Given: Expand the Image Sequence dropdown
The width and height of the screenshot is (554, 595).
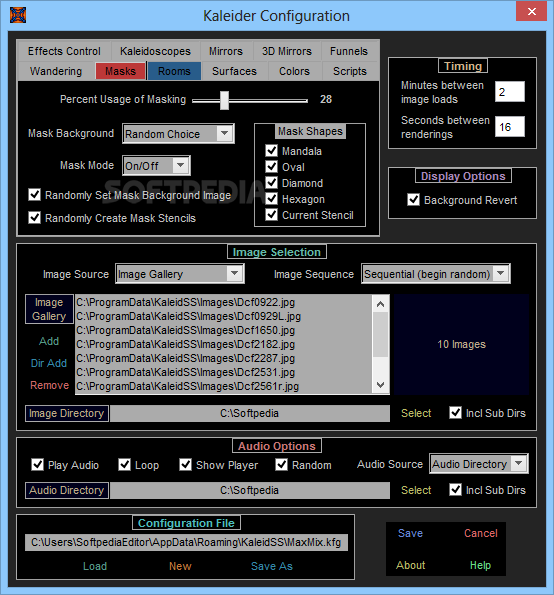Looking at the screenshot, I should (x=501, y=274).
